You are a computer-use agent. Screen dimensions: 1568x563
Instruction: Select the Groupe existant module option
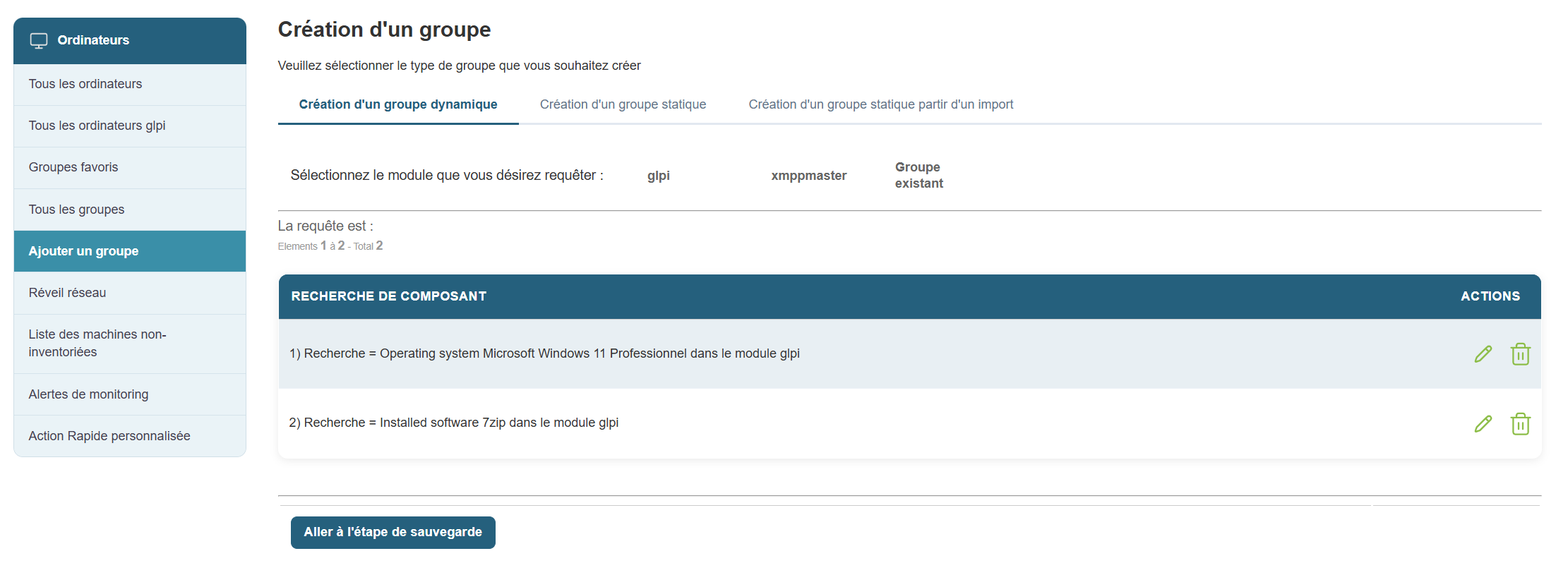918,175
